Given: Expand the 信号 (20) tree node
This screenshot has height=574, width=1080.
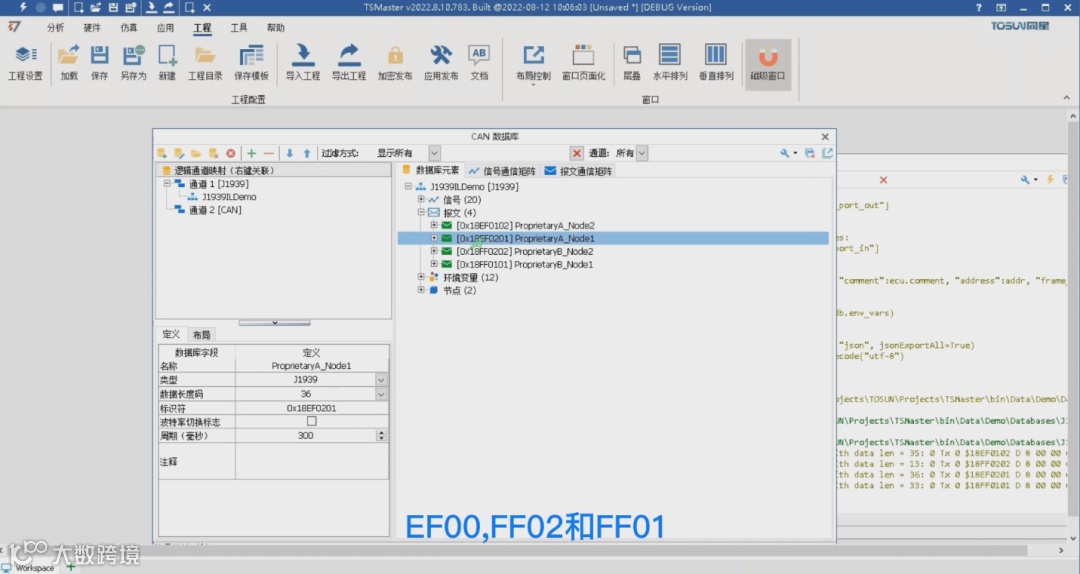Looking at the screenshot, I should [421, 199].
